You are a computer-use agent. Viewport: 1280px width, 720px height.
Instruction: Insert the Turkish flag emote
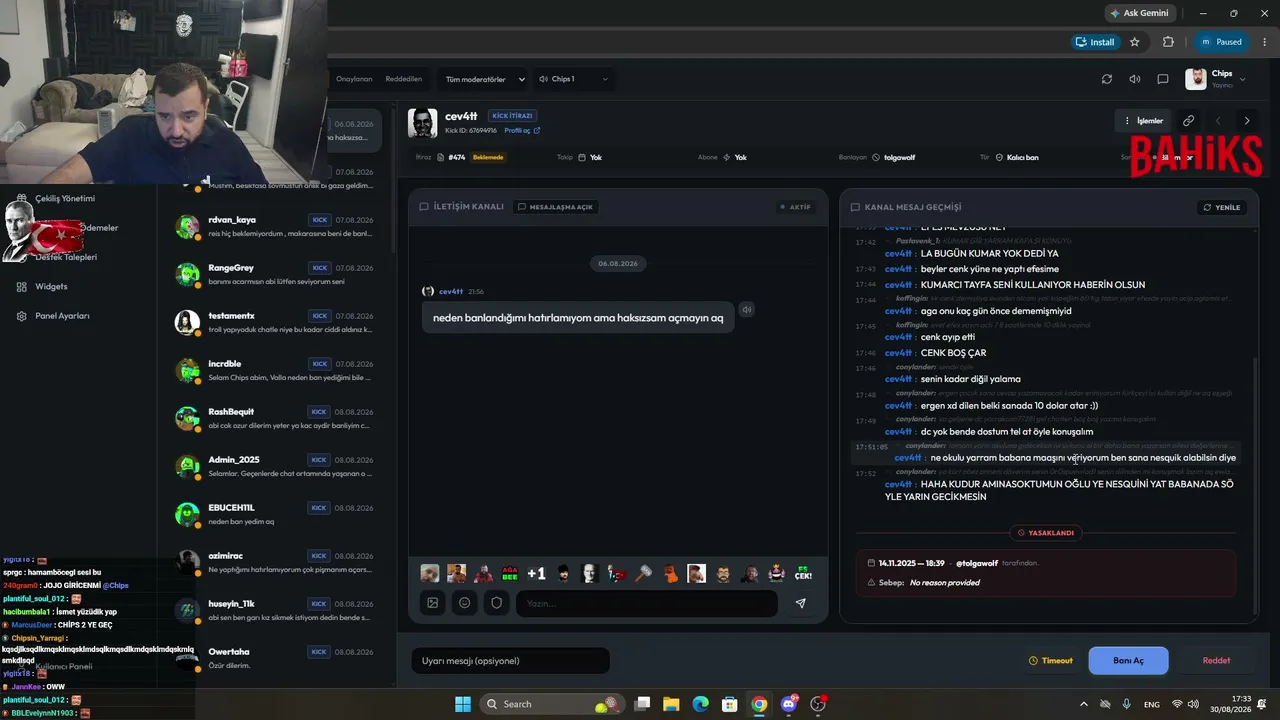click(x=617, y=573)
